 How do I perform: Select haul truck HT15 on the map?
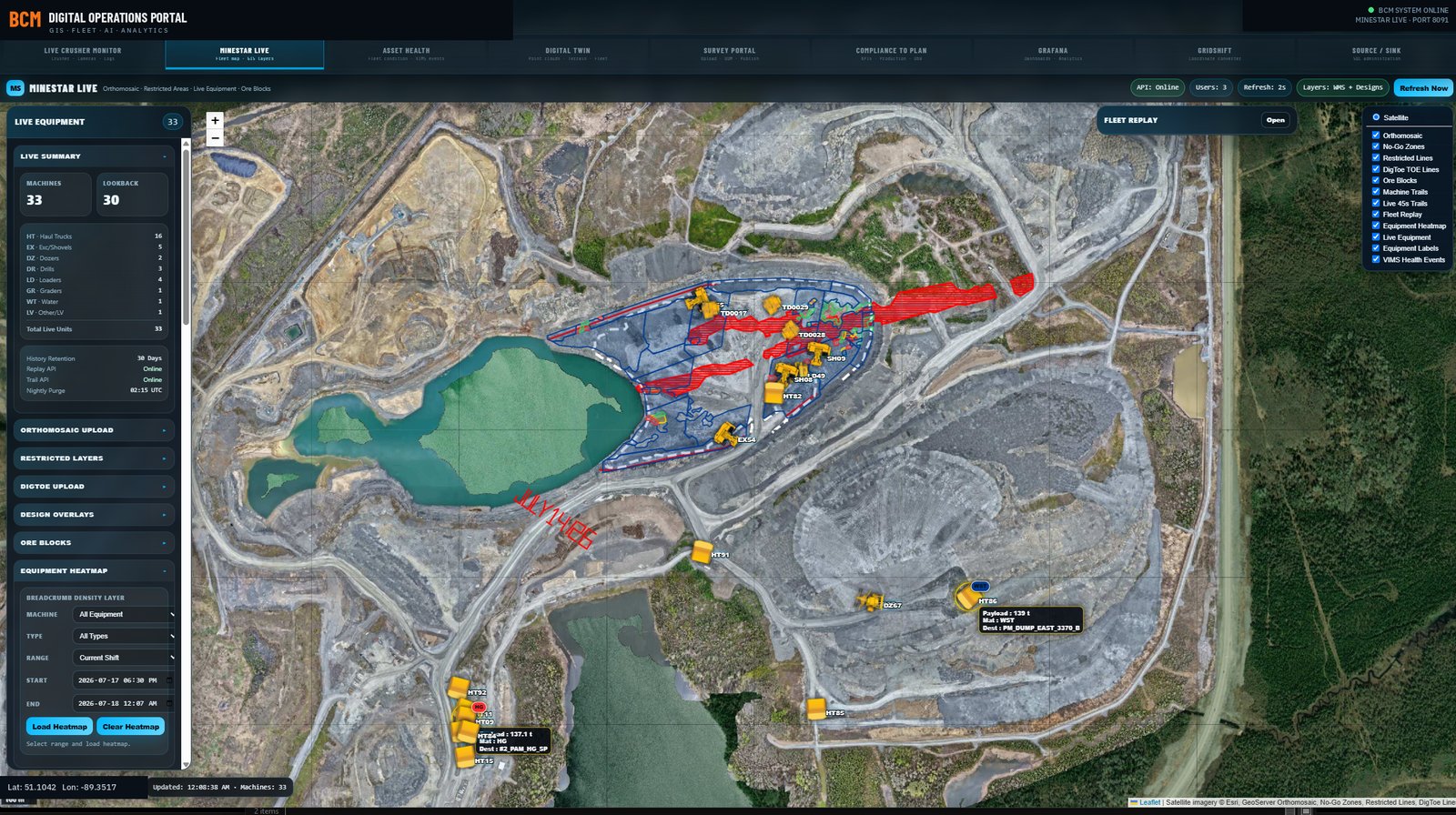(465, 757)
